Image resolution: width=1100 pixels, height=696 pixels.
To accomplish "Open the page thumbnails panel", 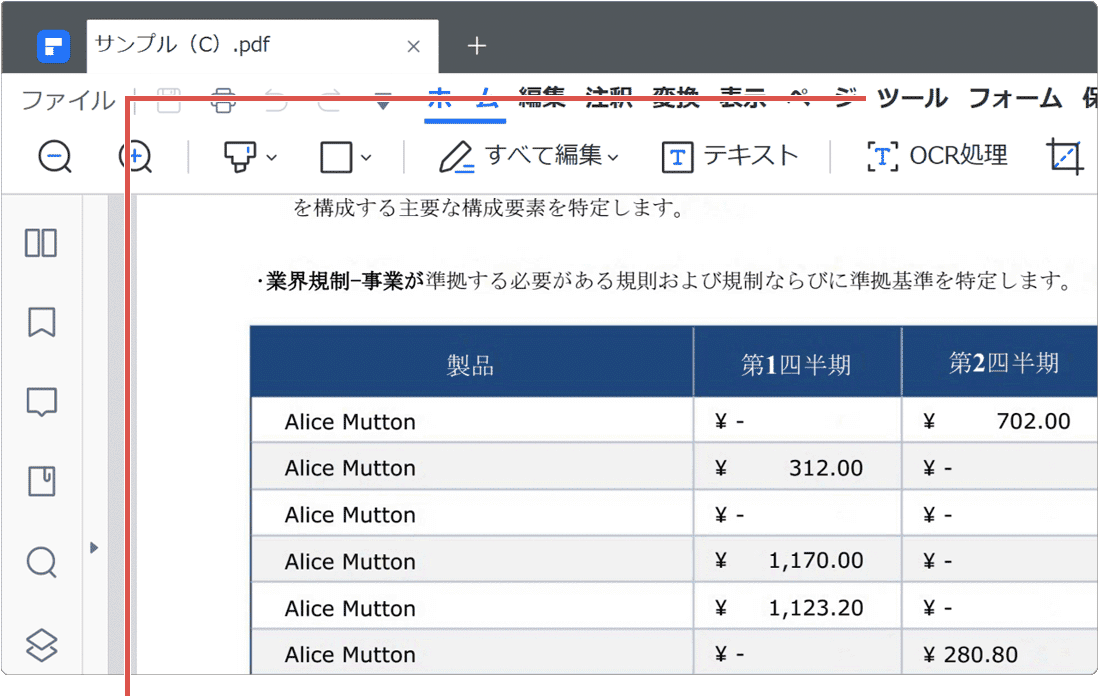I will click(40, 242).
